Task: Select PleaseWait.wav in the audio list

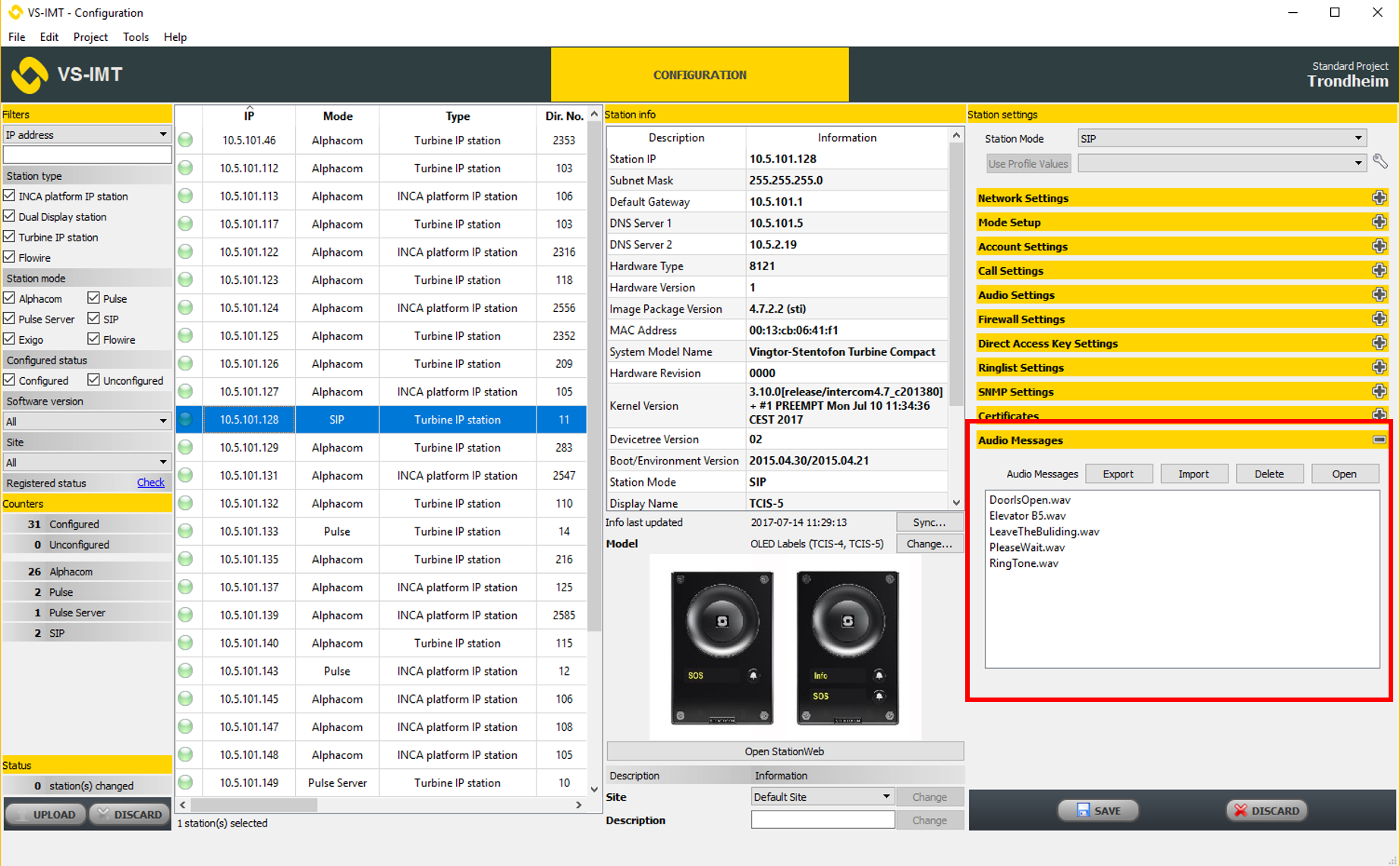Action: (x=1027, y=547)
